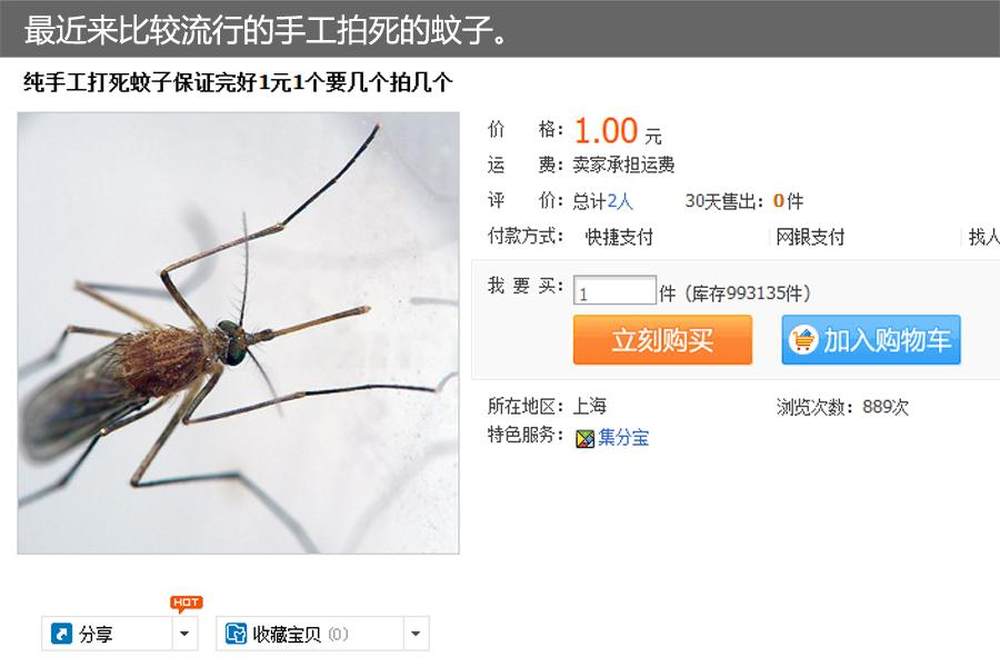The width and height of the screenshot is (1000, 667).
Task: Add item with 加入购物车 button
Action: click(x=871, y=340)
